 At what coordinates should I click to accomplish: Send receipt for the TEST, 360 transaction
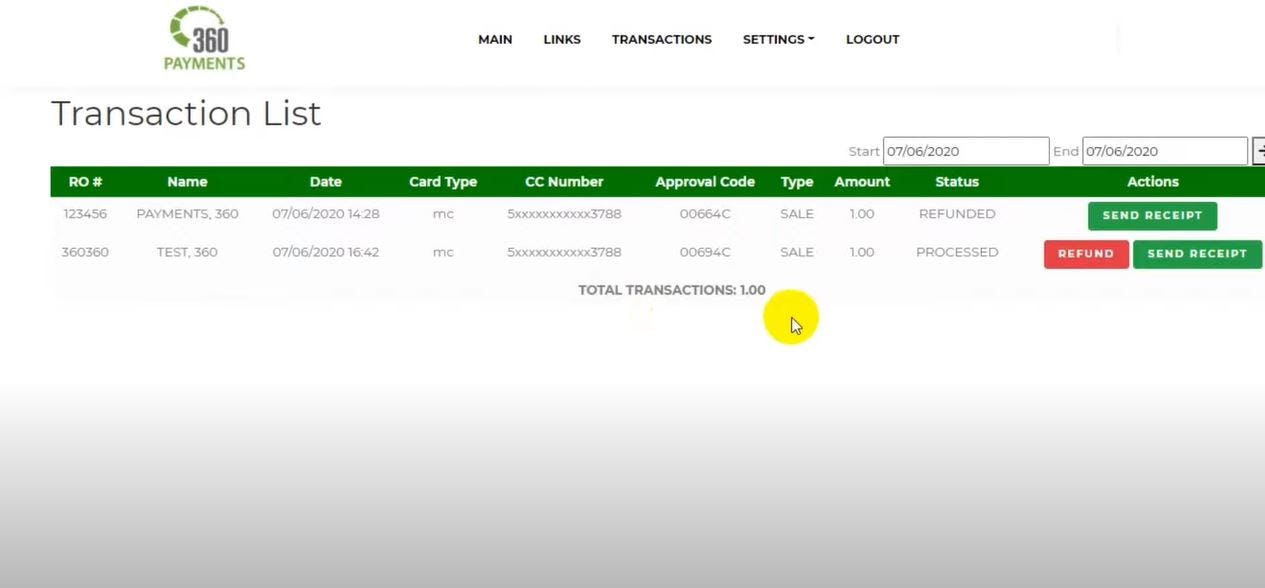pyautogui.click(x=1197, y=254)
